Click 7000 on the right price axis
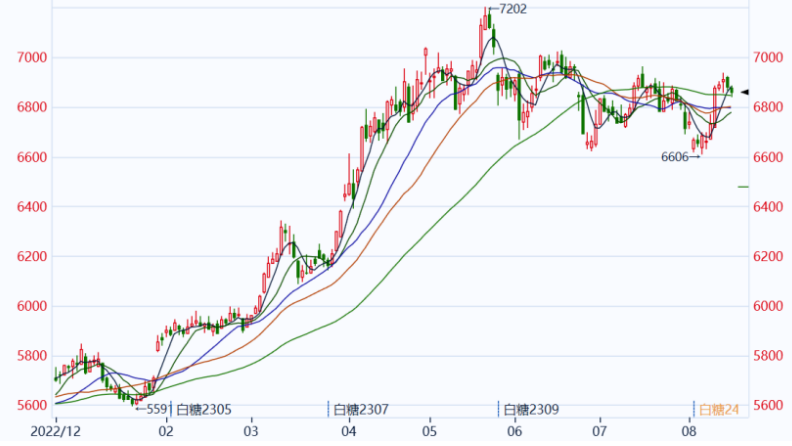 point(770,58)
